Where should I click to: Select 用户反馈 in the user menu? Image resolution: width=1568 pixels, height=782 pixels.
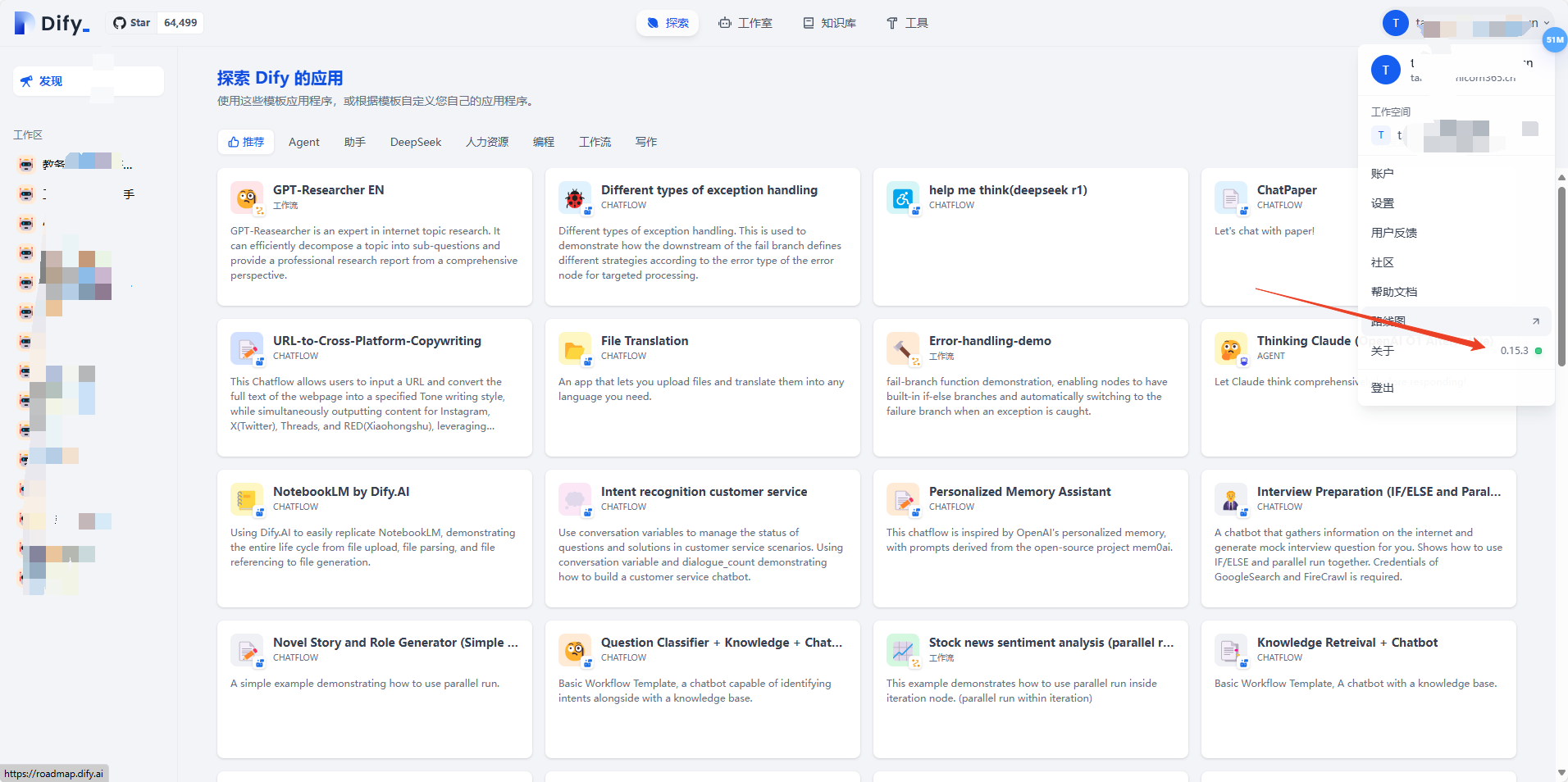[1456, 233]
